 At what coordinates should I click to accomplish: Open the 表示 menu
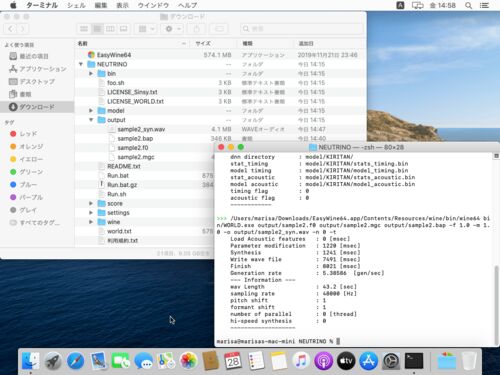pos(122,5)
